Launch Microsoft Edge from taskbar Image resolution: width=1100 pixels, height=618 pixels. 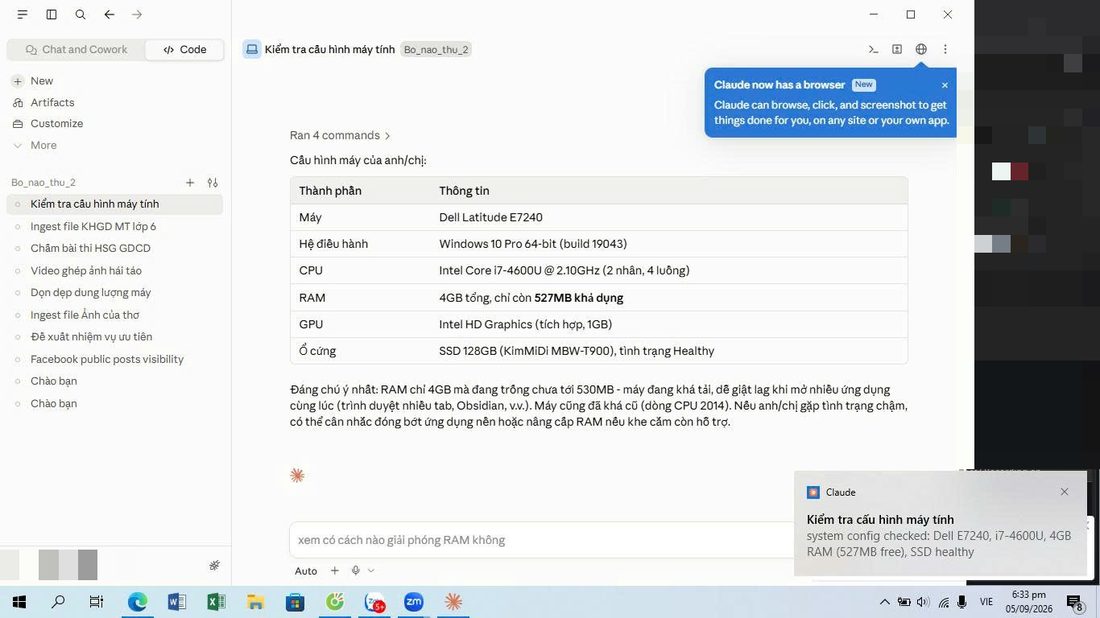click(138, 602)
